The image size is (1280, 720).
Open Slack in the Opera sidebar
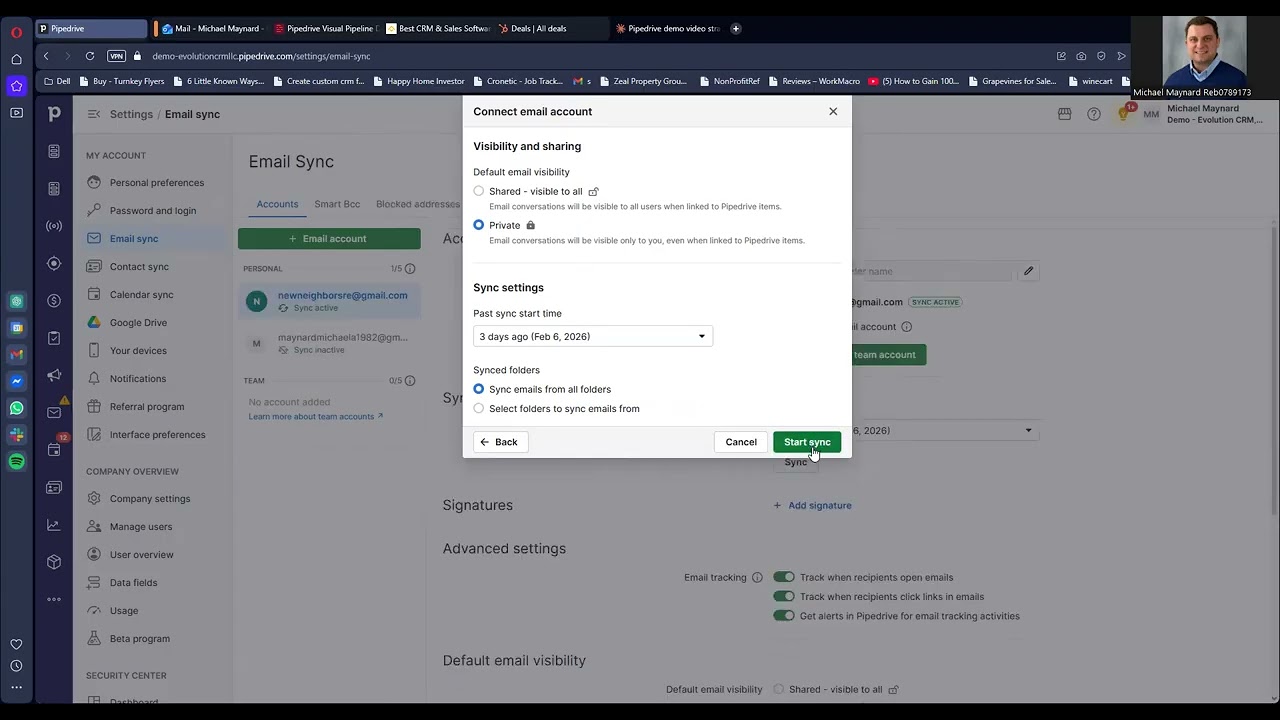pos(16,435)
